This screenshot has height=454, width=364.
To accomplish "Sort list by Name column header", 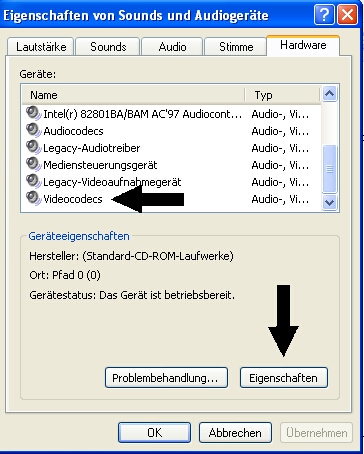I will [x=133, y=95].
